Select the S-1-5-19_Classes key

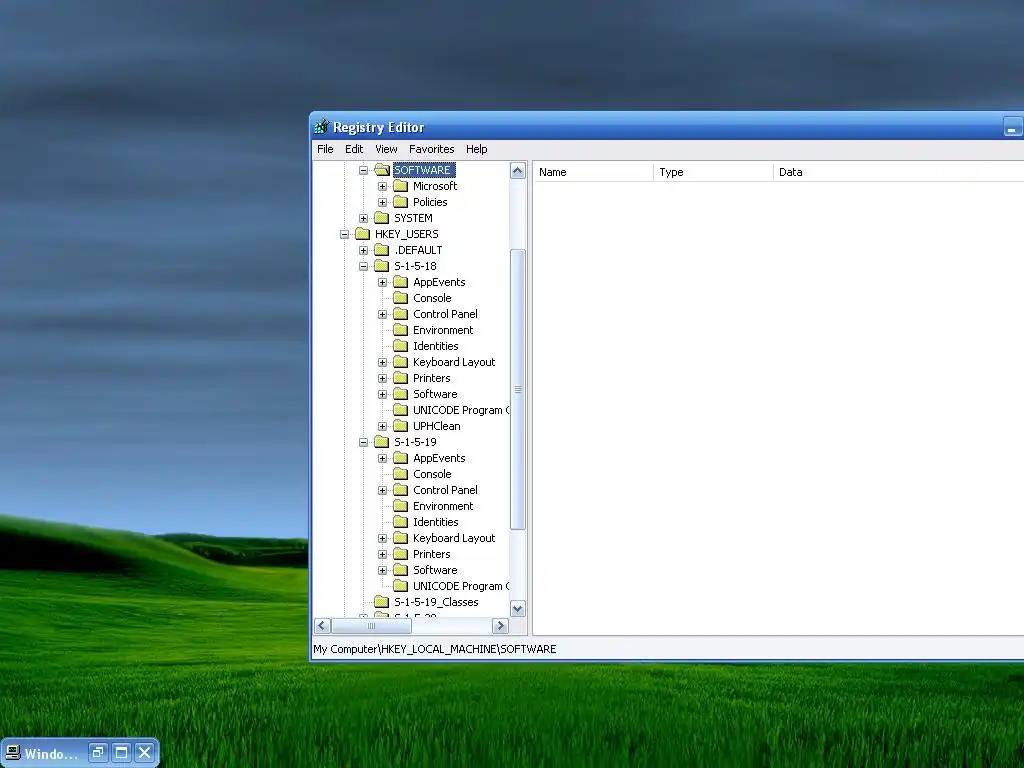click(x=436, y=602)
